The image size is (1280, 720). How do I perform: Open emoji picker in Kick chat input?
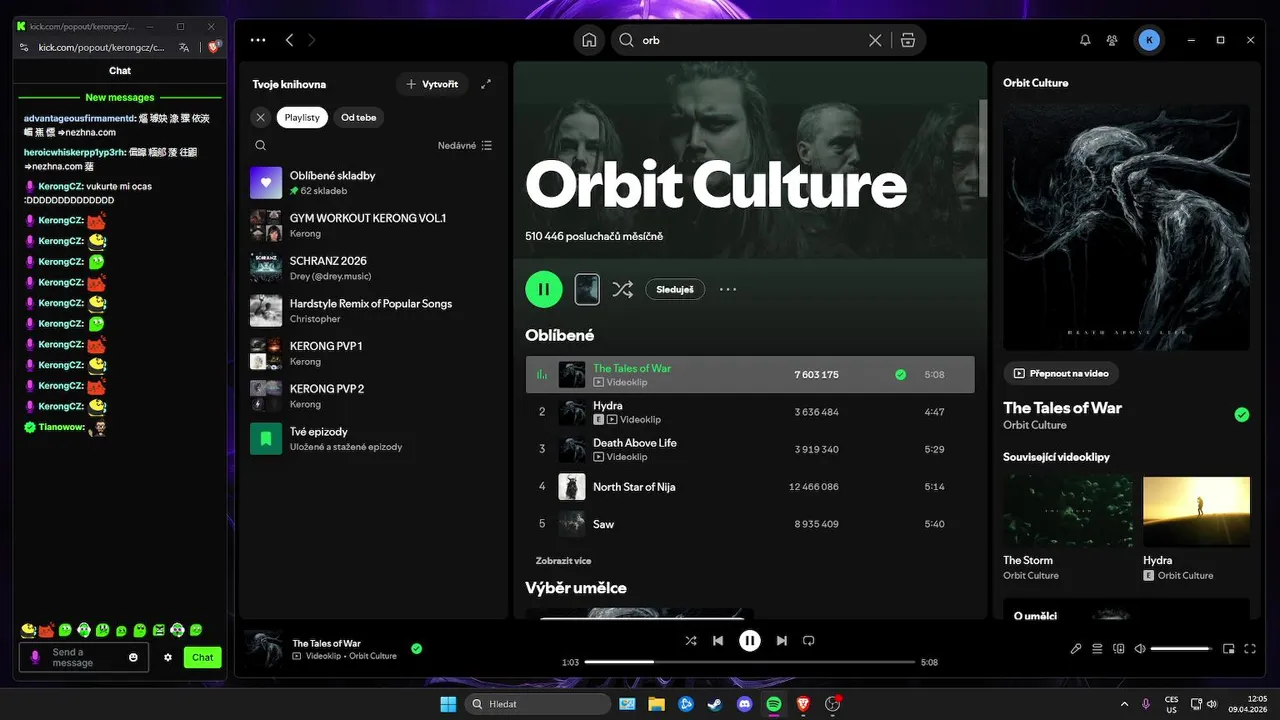(x=134, y=657)
